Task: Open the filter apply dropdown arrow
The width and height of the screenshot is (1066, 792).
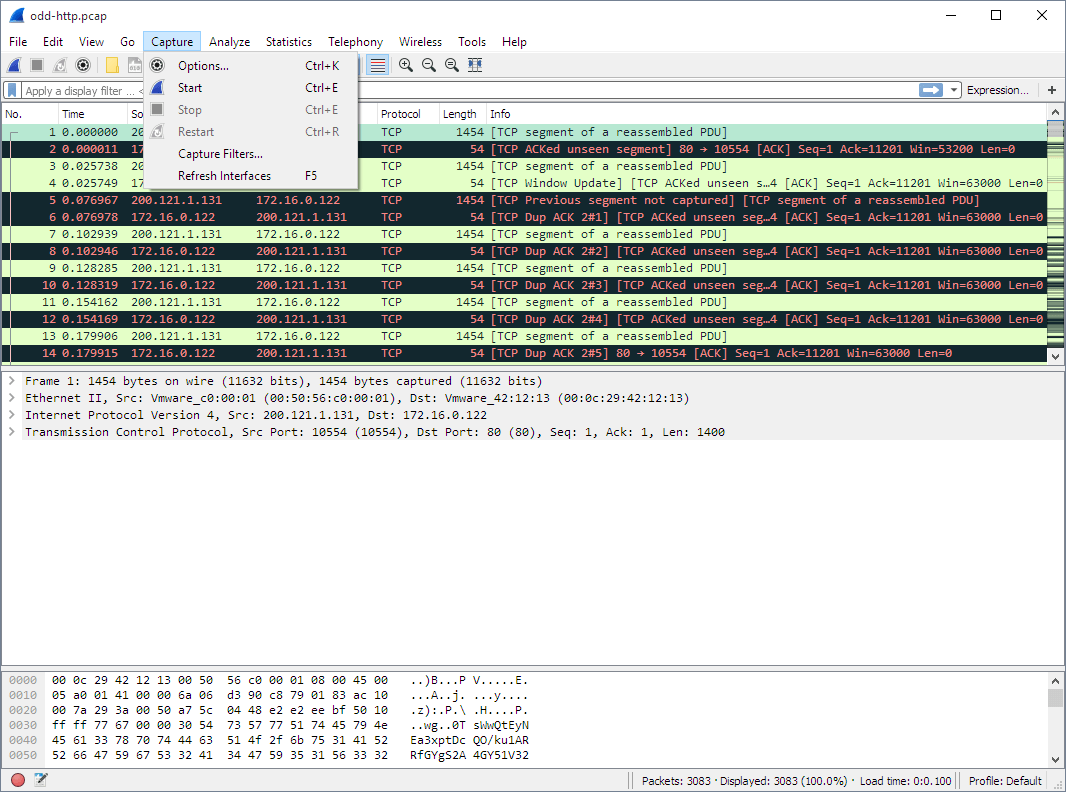Action: tap(953, 89)
